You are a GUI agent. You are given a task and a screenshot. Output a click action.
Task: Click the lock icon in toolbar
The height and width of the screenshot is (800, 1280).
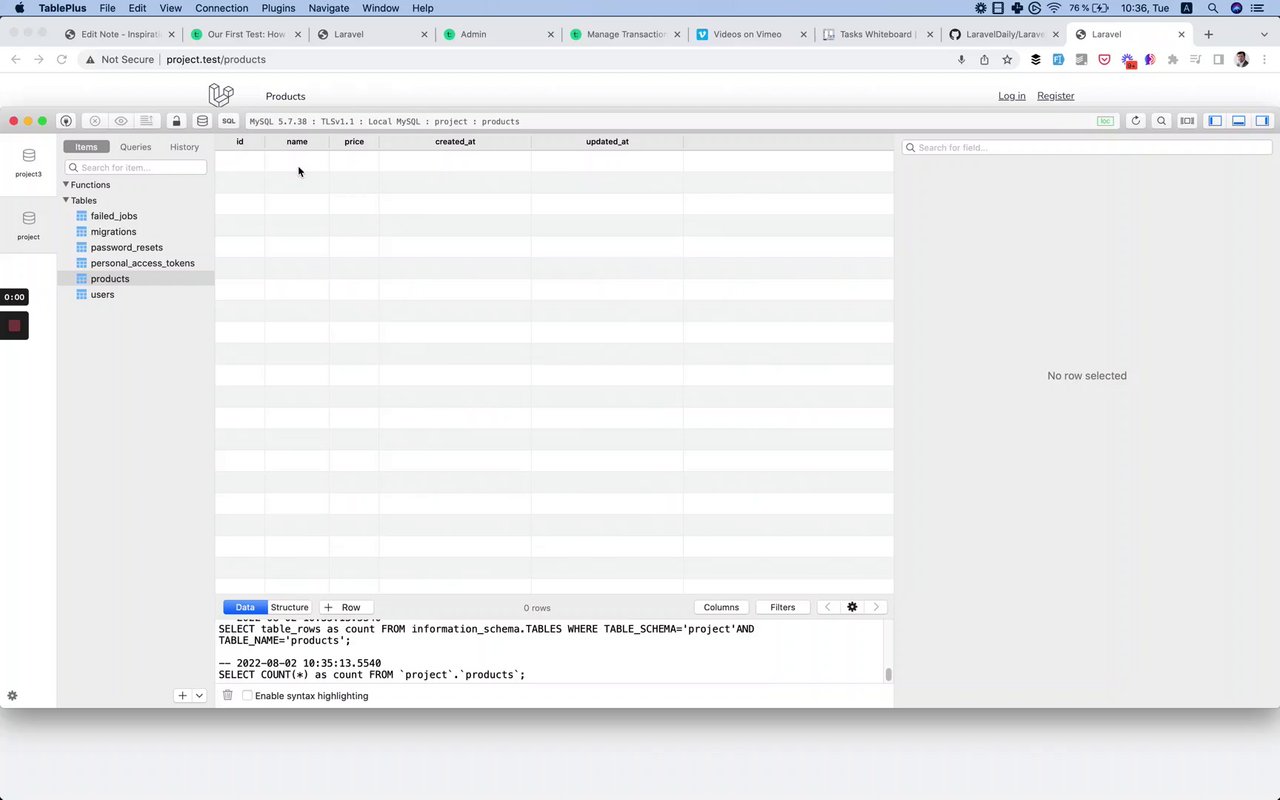click(x=177, y=121)
